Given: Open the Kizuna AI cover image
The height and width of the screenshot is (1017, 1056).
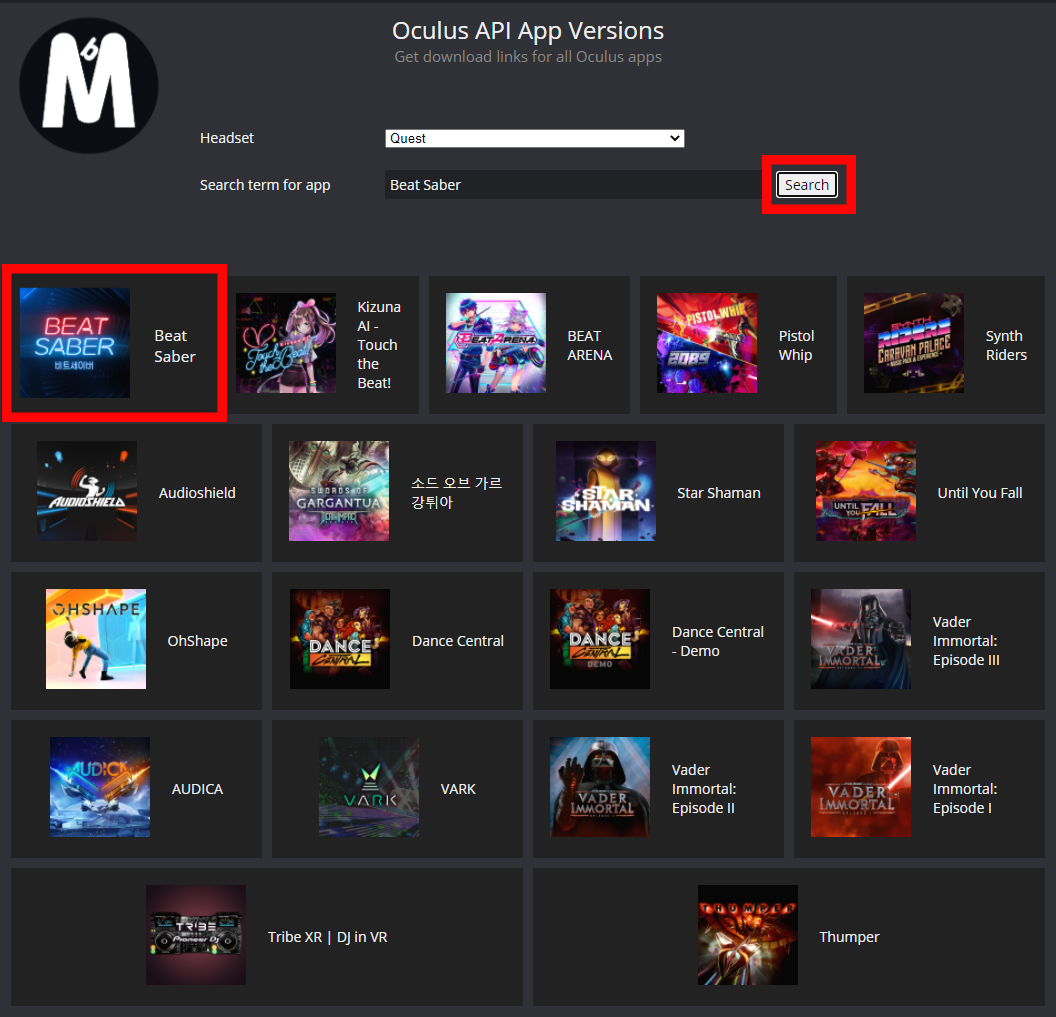Looking at the screenshot, I should coord(286,343).
